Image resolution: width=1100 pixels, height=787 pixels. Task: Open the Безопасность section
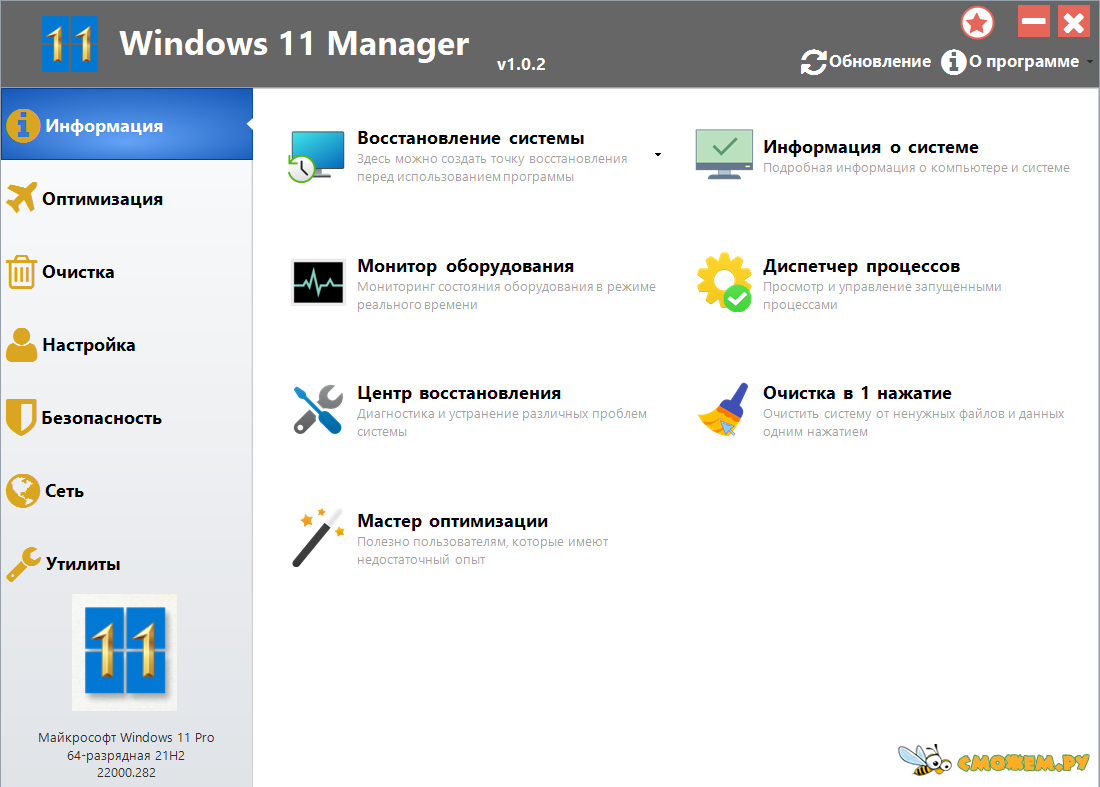pyautogui.click(x=126, y=417)
